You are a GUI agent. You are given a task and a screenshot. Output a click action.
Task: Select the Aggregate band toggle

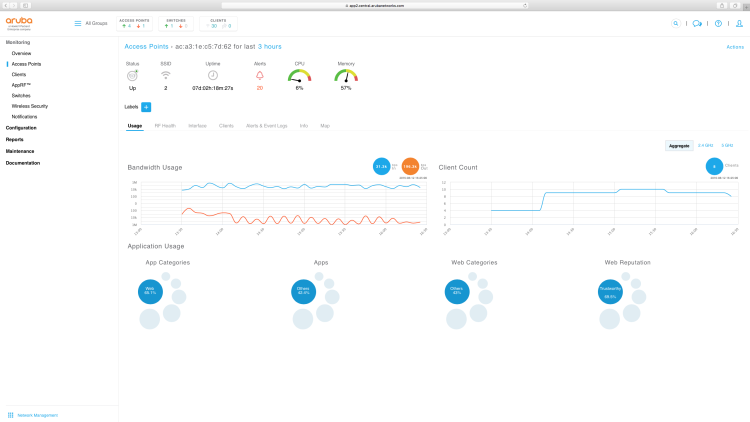[x=679, y=145]
